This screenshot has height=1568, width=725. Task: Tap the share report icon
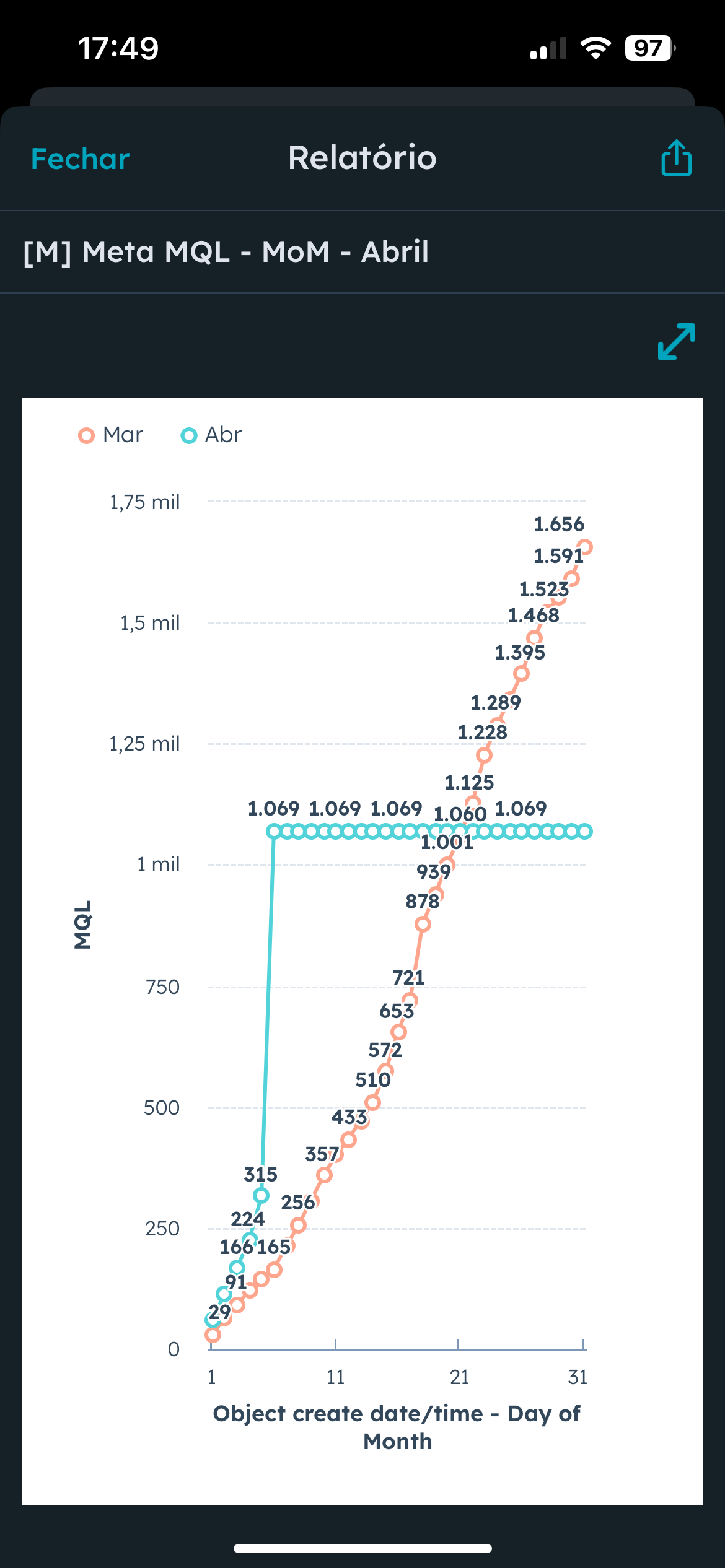click(676, 158)
